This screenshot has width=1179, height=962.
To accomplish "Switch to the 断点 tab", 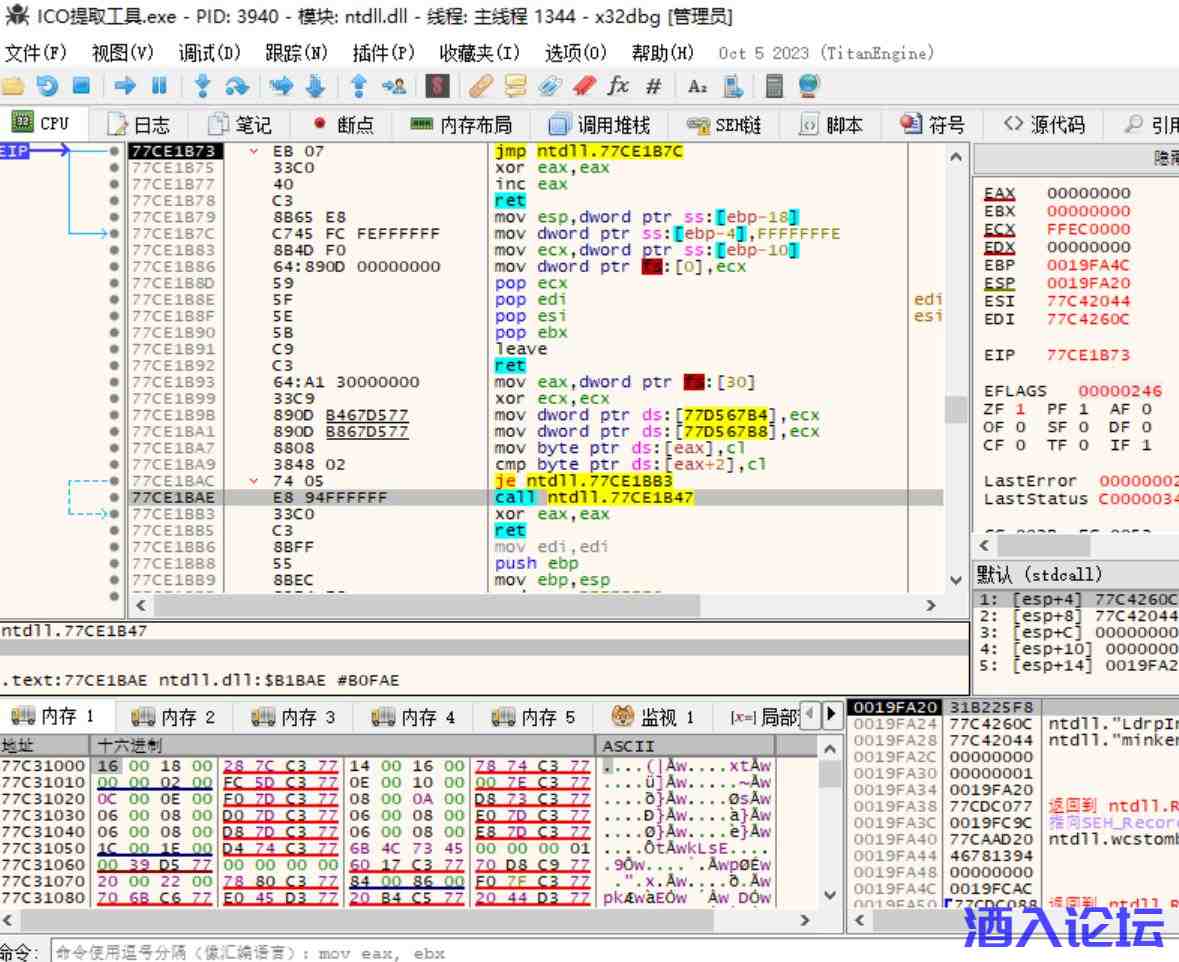I will tap(344, 124).
